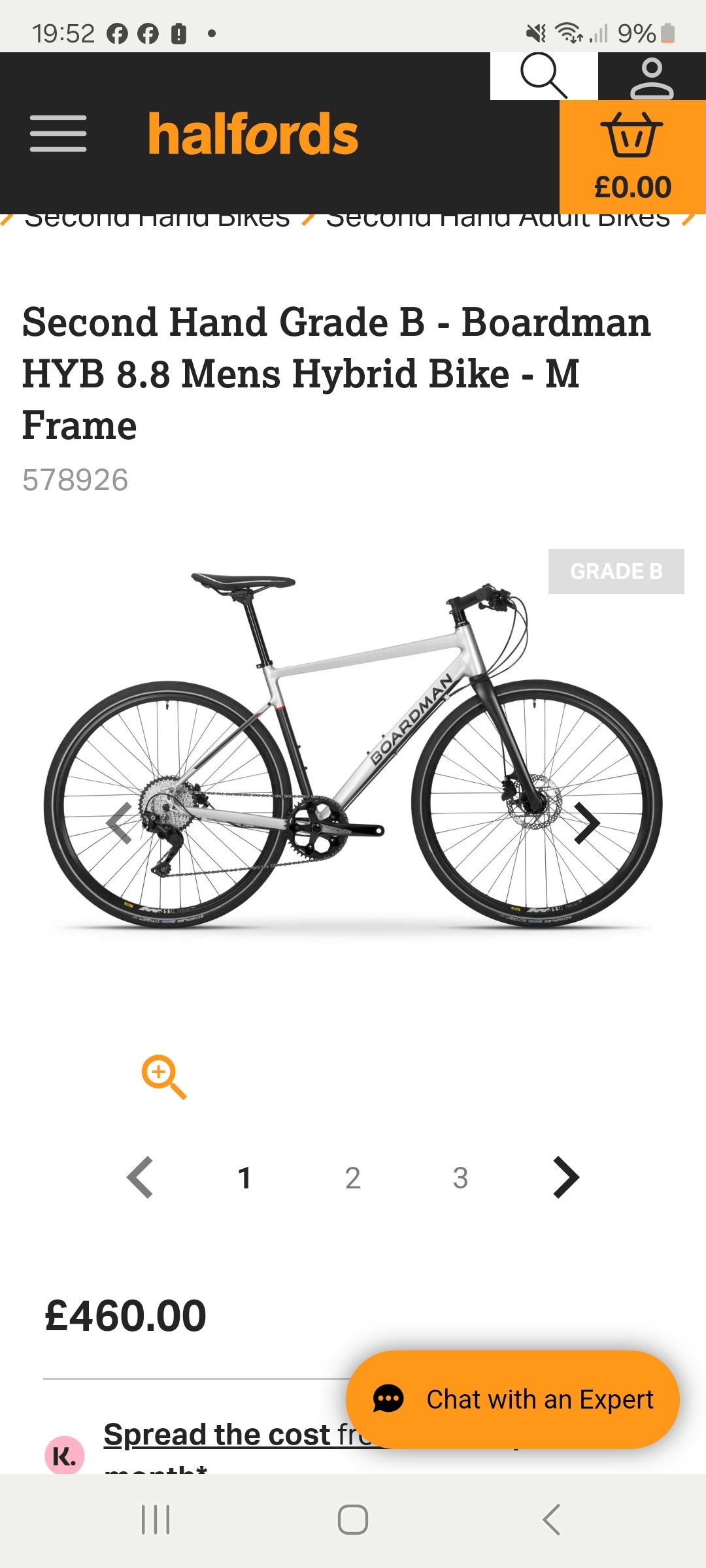Tap the Android back navigation button

tap(551, 1520)
